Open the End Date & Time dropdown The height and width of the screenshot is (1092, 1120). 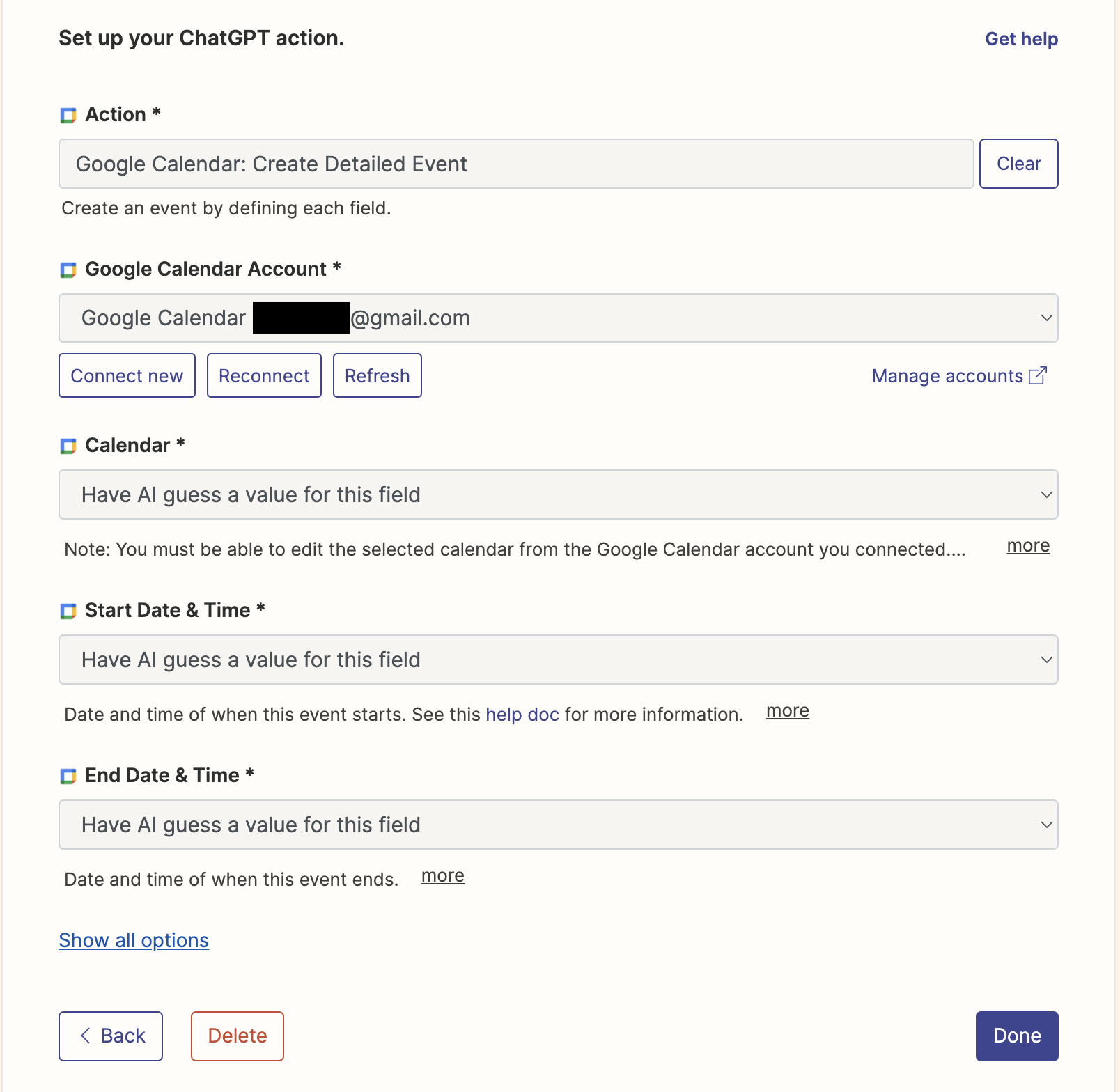(557, 825)
